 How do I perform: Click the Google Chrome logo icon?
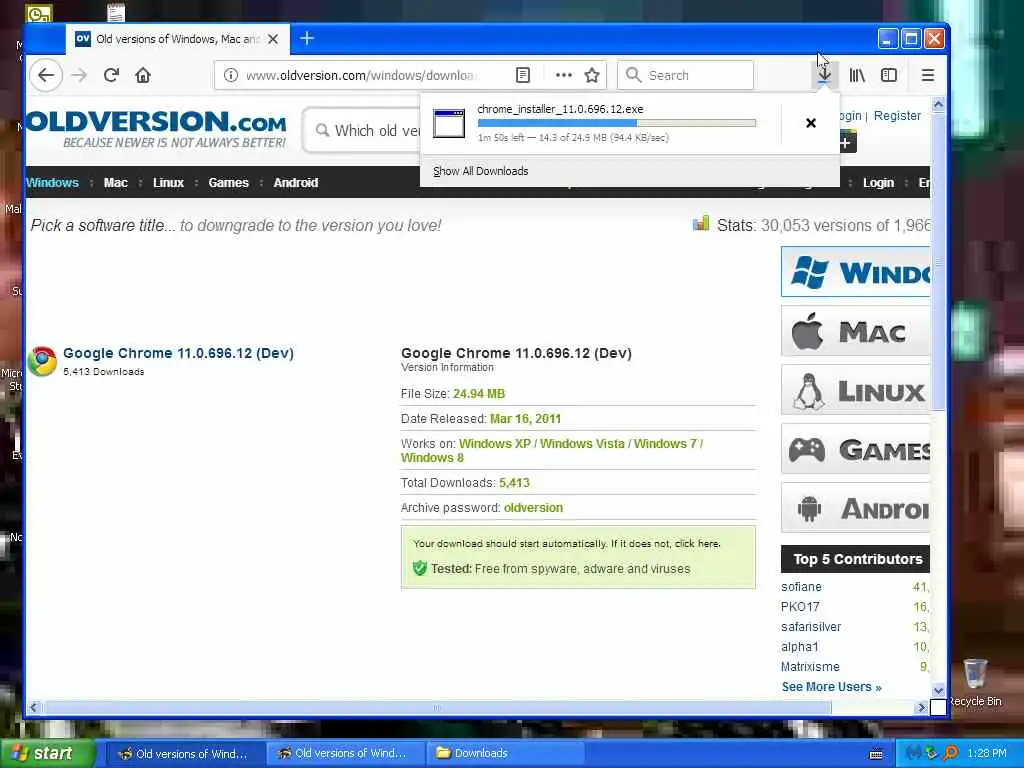pyautogui.click(x=42, y=361)
